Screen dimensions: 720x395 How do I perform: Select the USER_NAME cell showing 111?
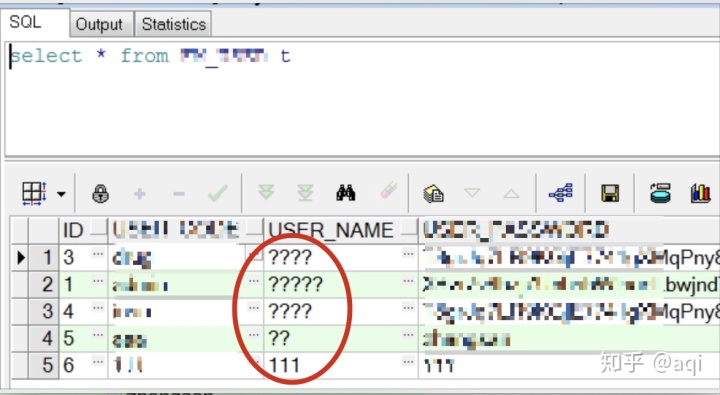click(340, 365)
